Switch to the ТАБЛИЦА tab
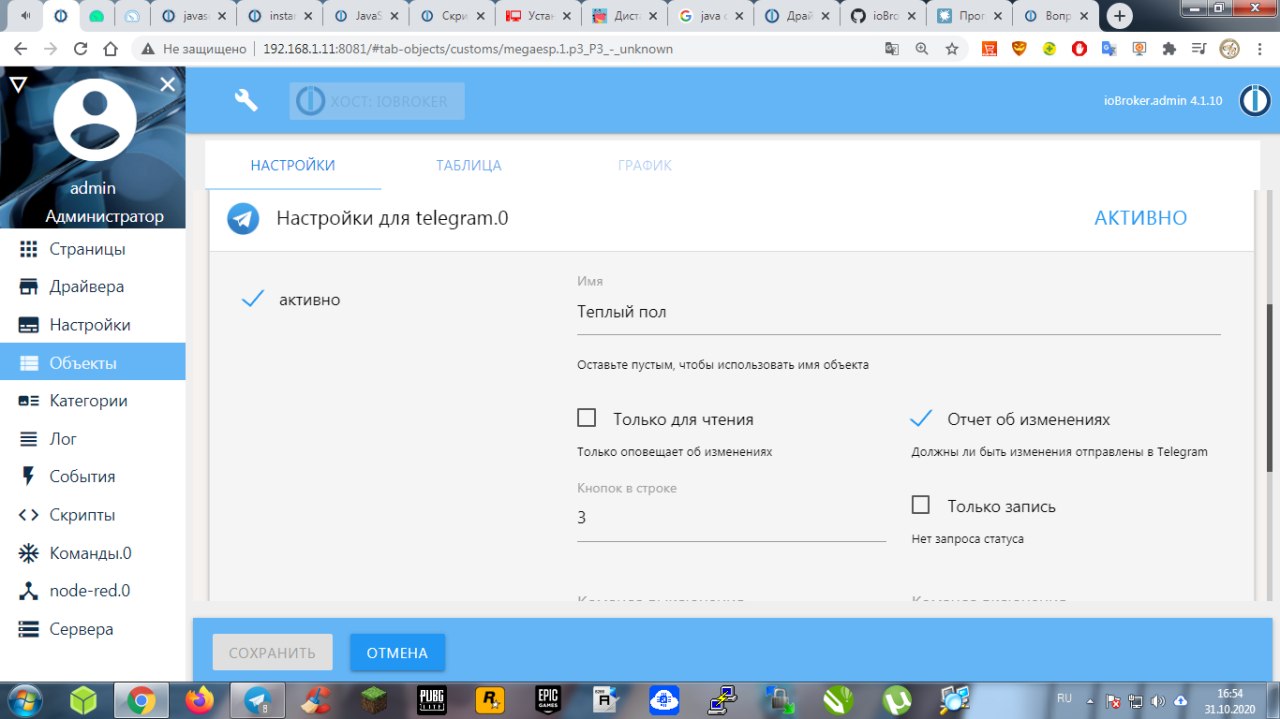Screen dimensions: 1280x719 468,165
